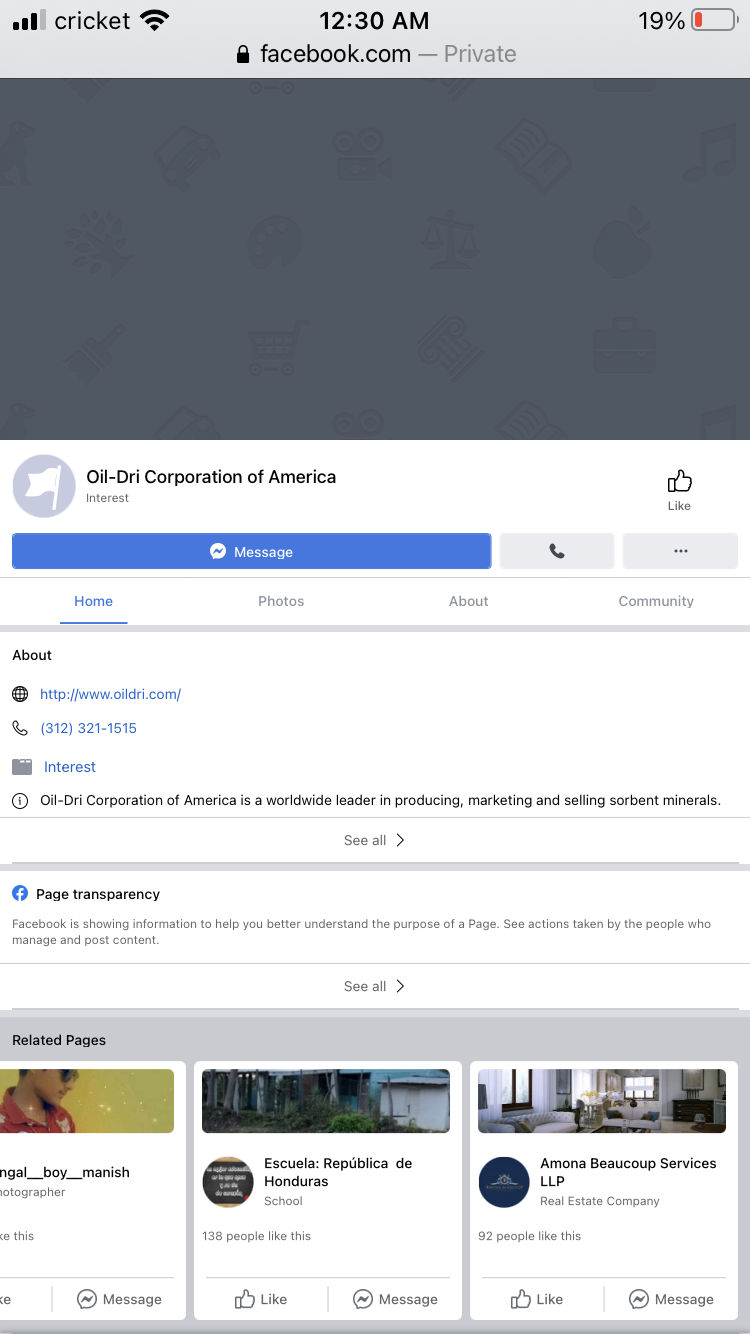Message the bengal boy manish page
Screen dimensions: 750x1334
coord(120,1299)
